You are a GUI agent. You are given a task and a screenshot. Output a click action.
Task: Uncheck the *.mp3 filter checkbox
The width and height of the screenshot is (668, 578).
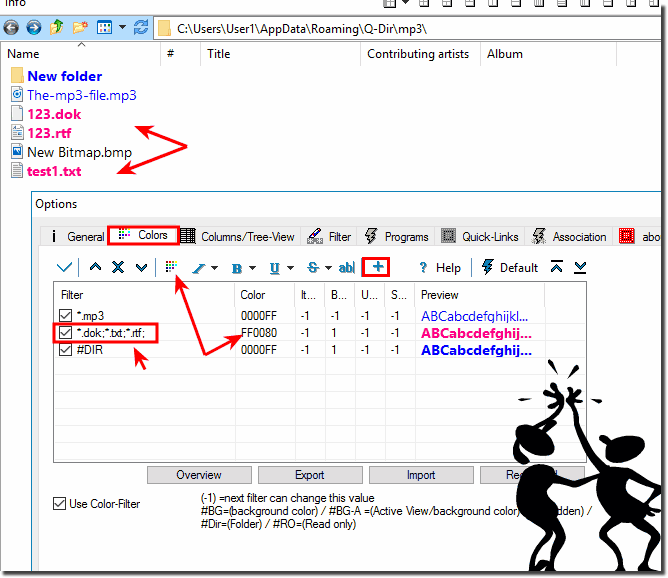[65, 316]
